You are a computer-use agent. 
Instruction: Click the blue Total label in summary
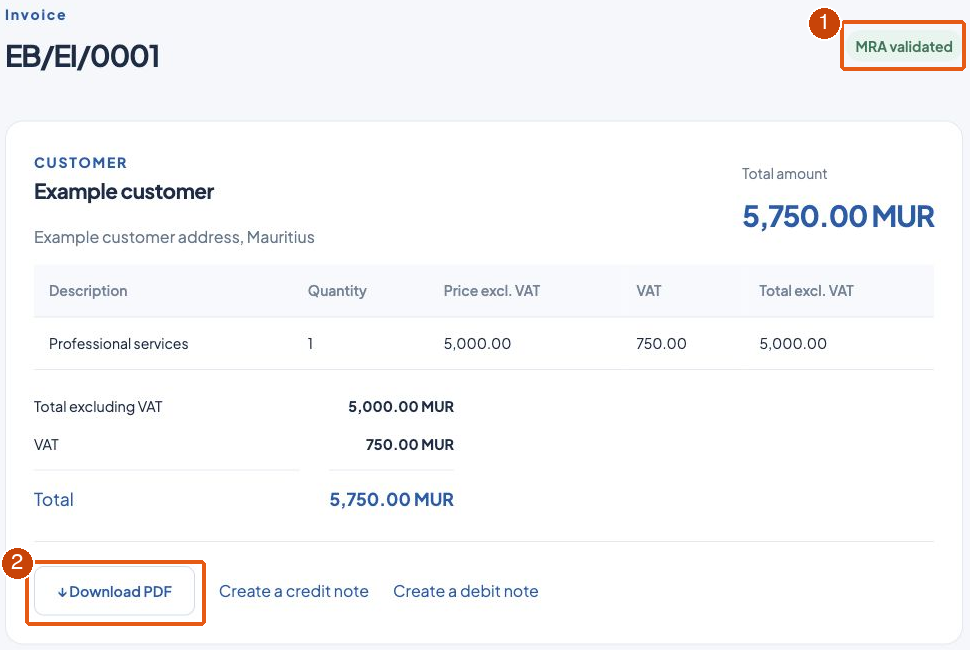[54, 500]
